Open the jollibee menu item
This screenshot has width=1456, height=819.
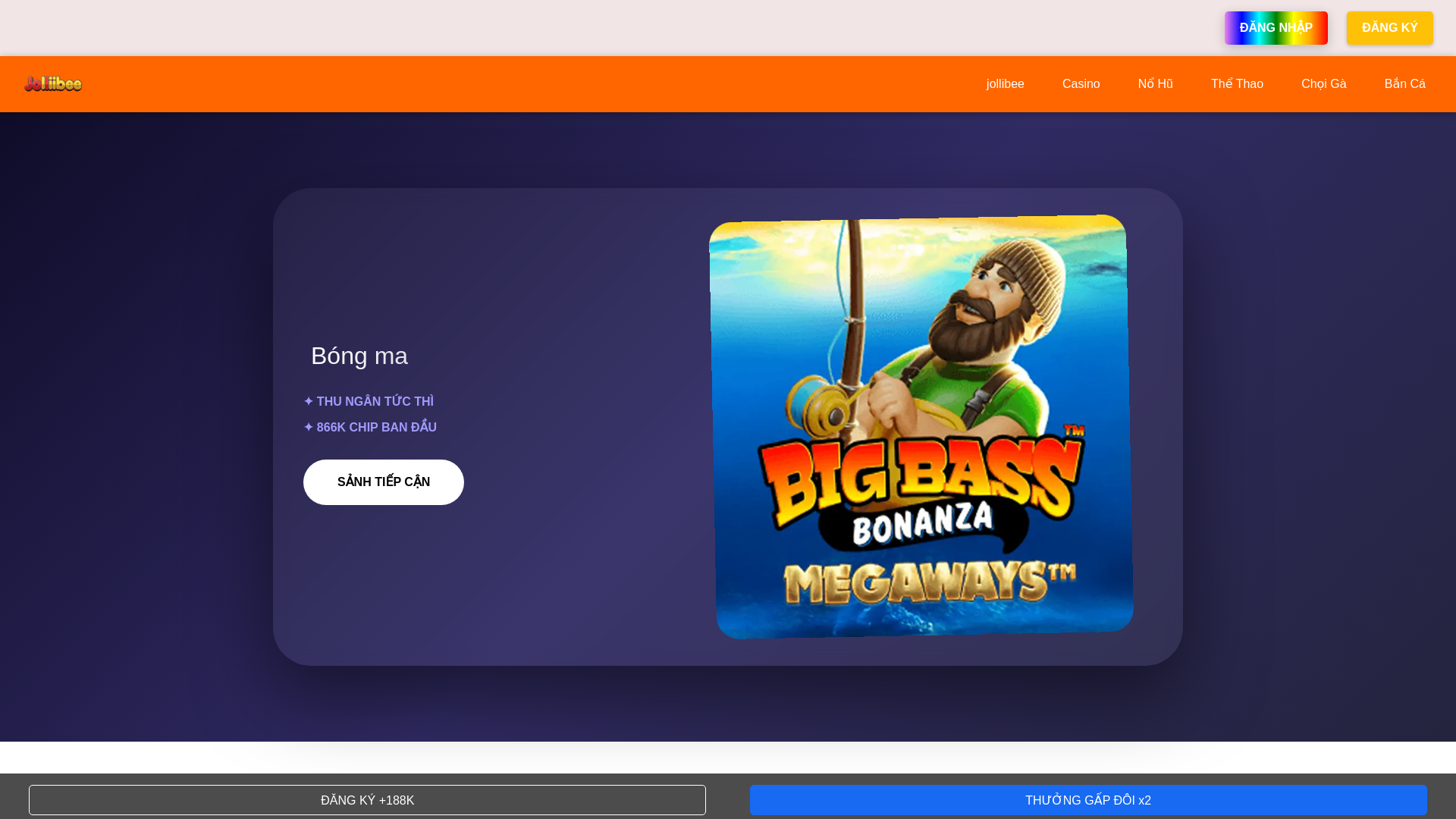(x=1005, y=84)
